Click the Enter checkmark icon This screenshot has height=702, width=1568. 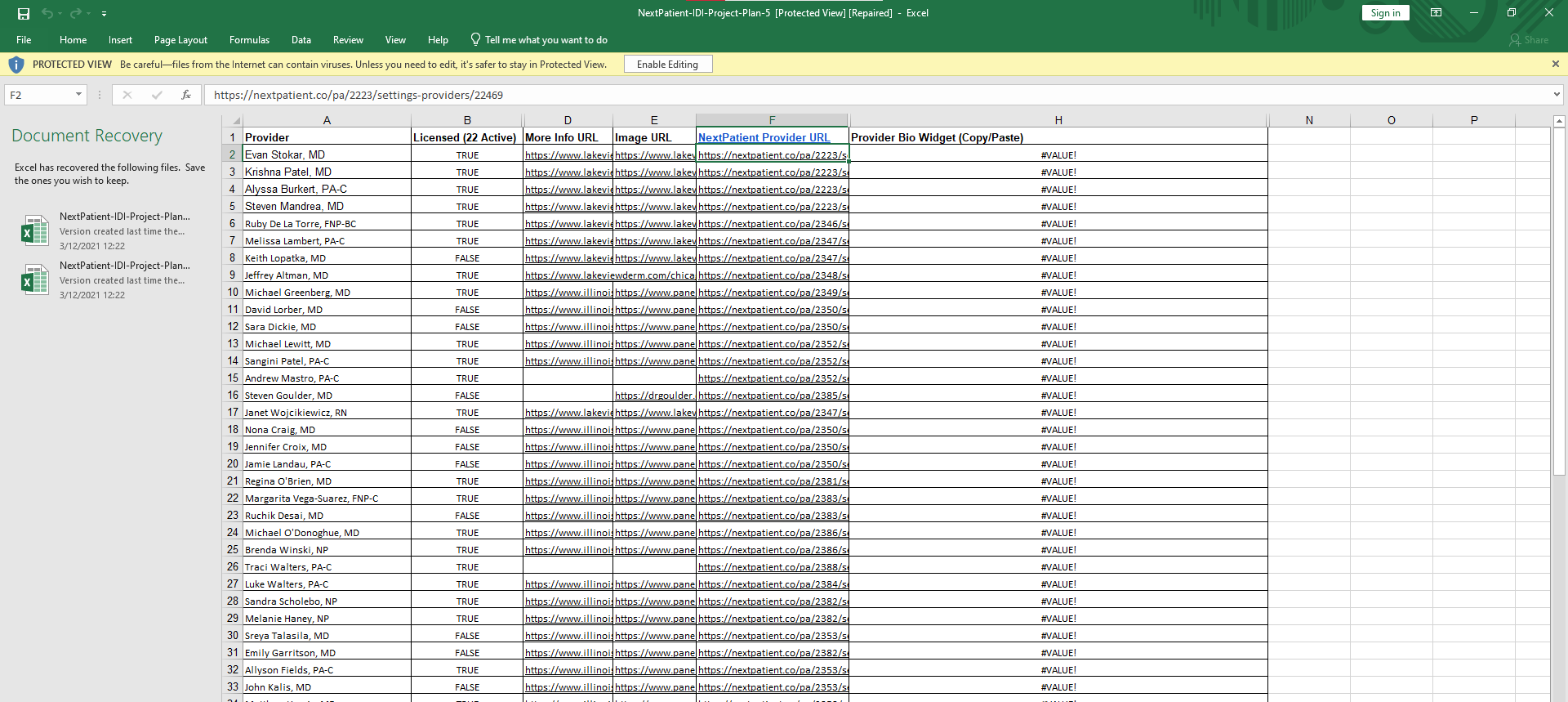[157, 95]
